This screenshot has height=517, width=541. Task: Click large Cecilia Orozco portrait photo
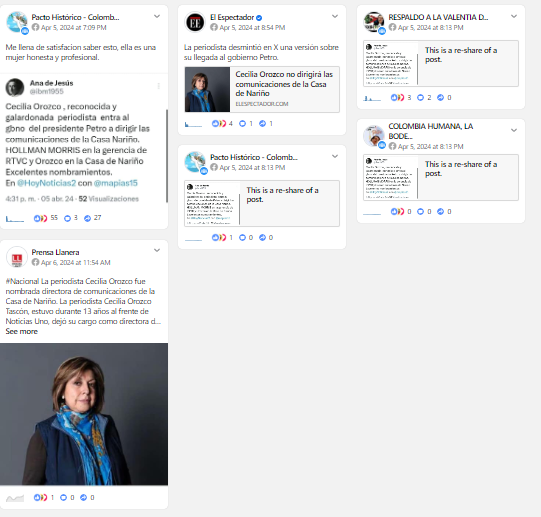pos(84,414)
